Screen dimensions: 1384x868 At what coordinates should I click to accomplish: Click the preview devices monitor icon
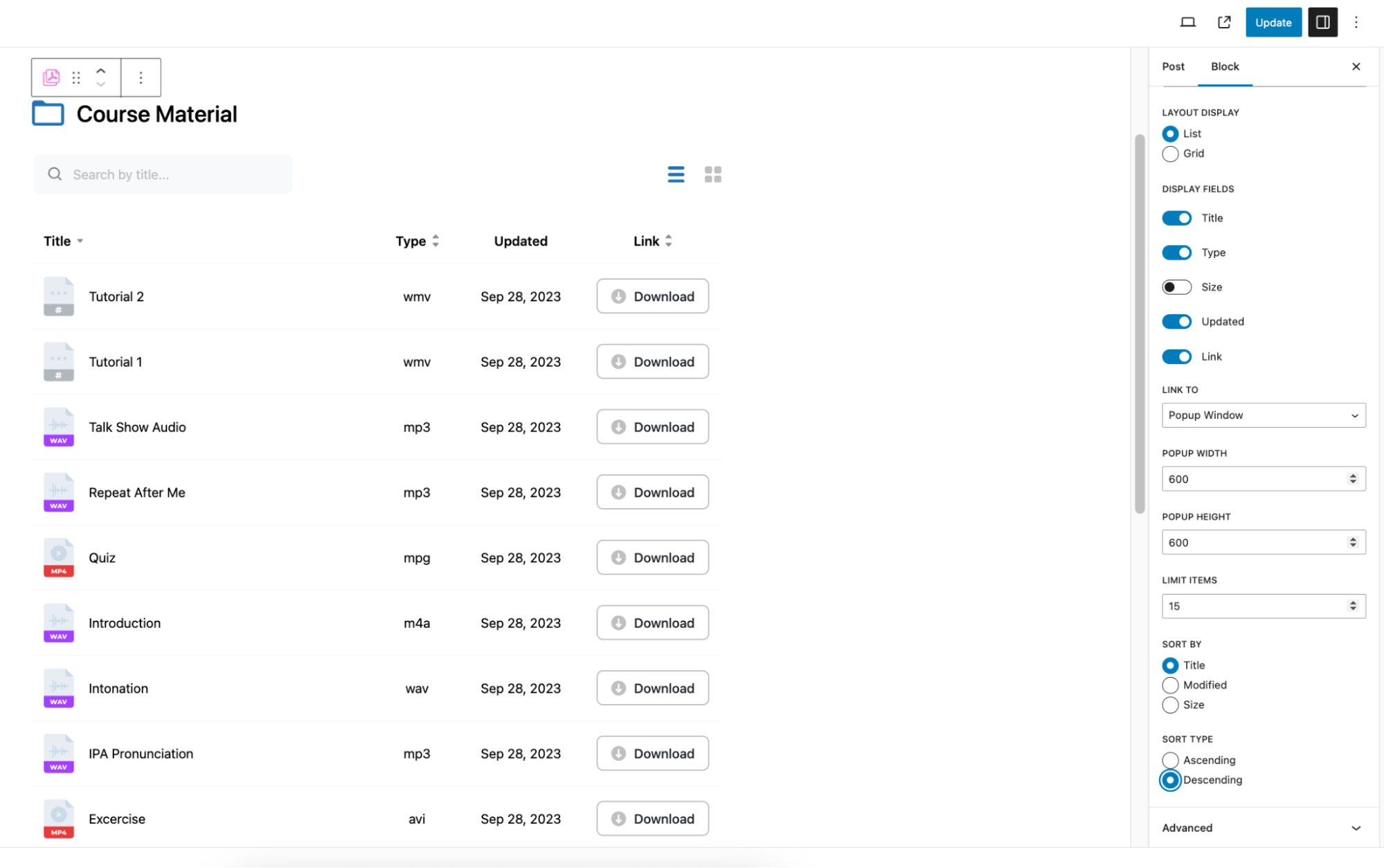[x=1187, y=22]
